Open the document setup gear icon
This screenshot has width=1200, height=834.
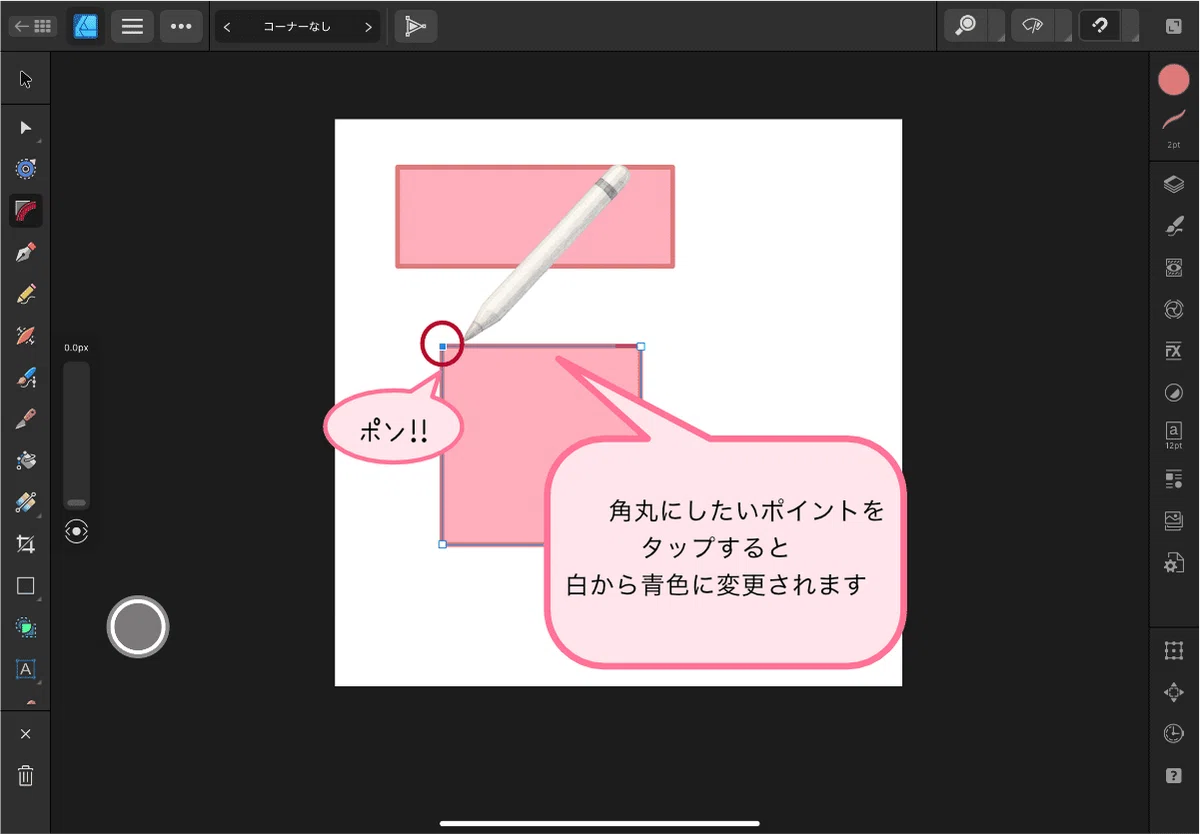pyautogui.click(x=1174, y=563)
